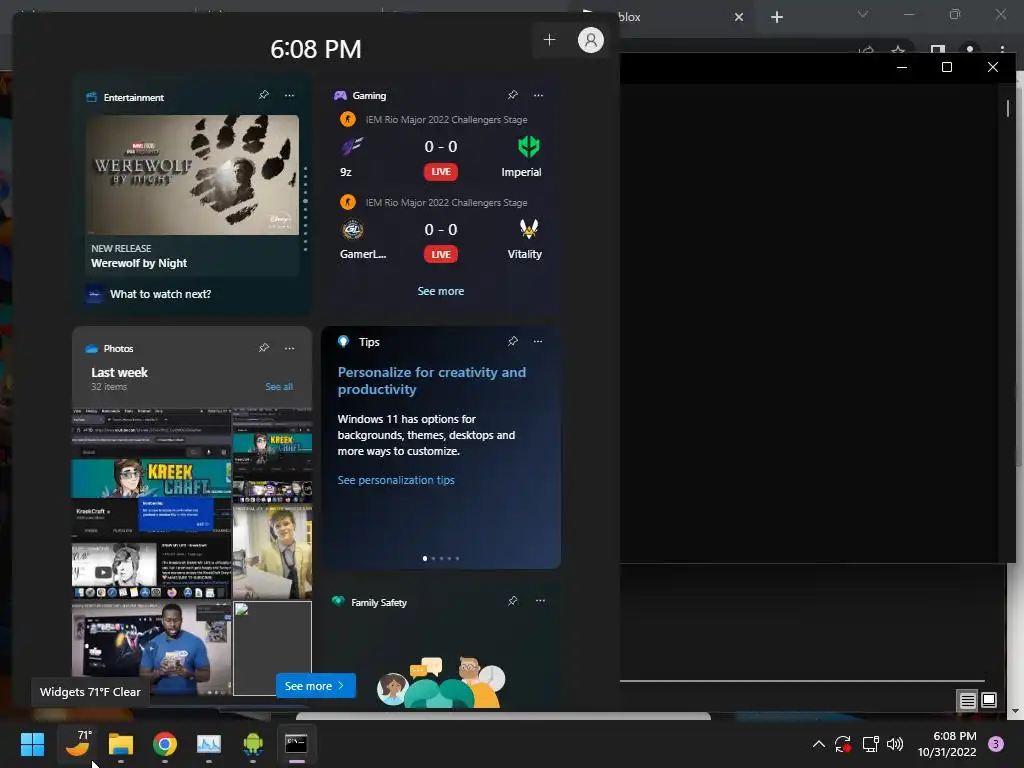
Task: Open photo of man in blue shirt
Action: click(152, 648)
